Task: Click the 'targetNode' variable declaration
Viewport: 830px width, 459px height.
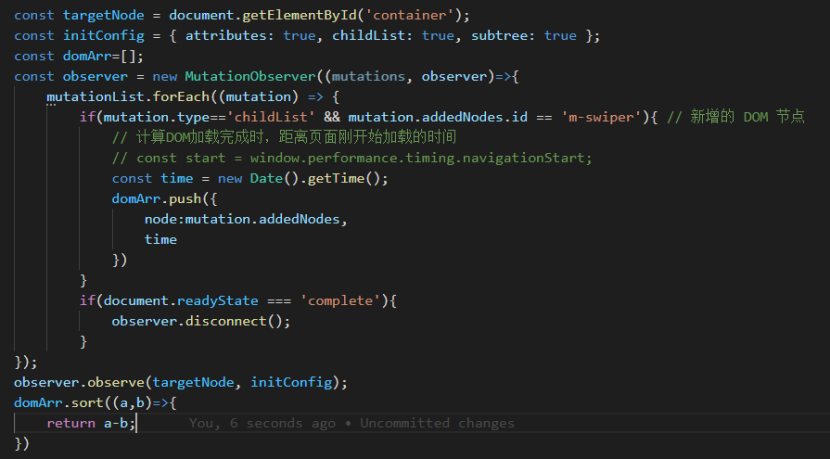Action: click(103, 15)
